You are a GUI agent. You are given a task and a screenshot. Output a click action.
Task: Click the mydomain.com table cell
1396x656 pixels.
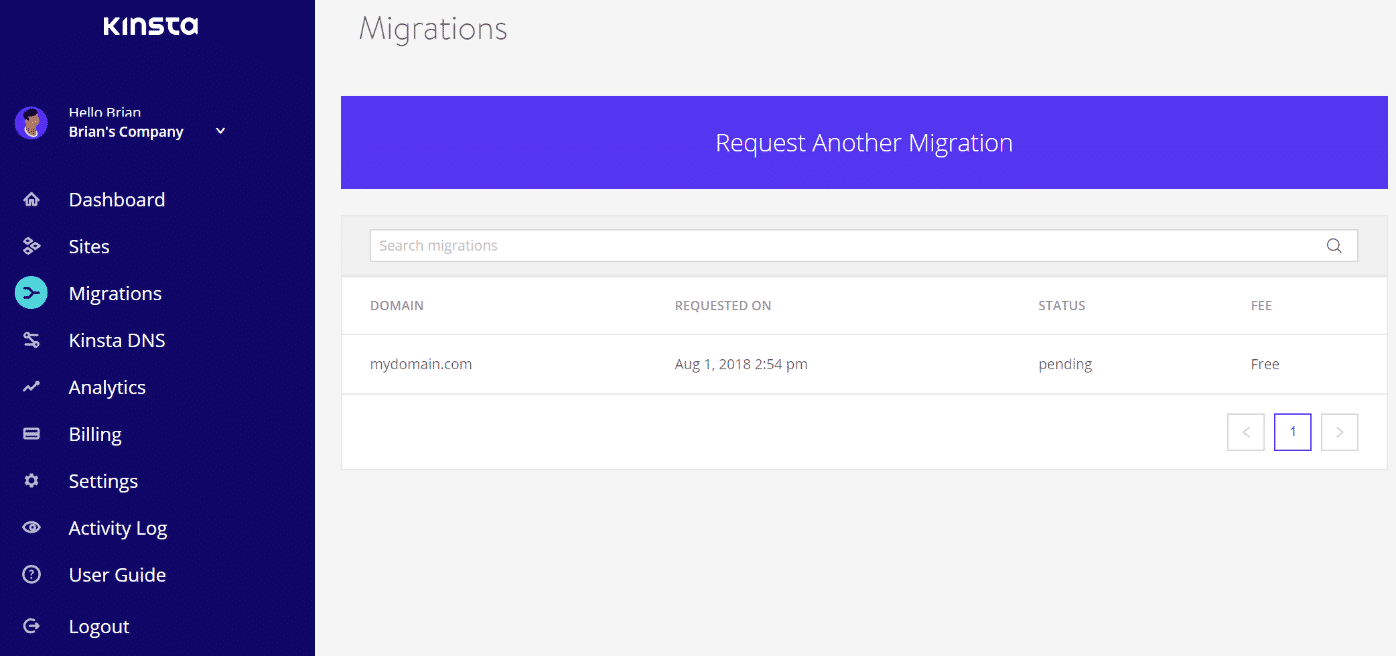point(421,364)
